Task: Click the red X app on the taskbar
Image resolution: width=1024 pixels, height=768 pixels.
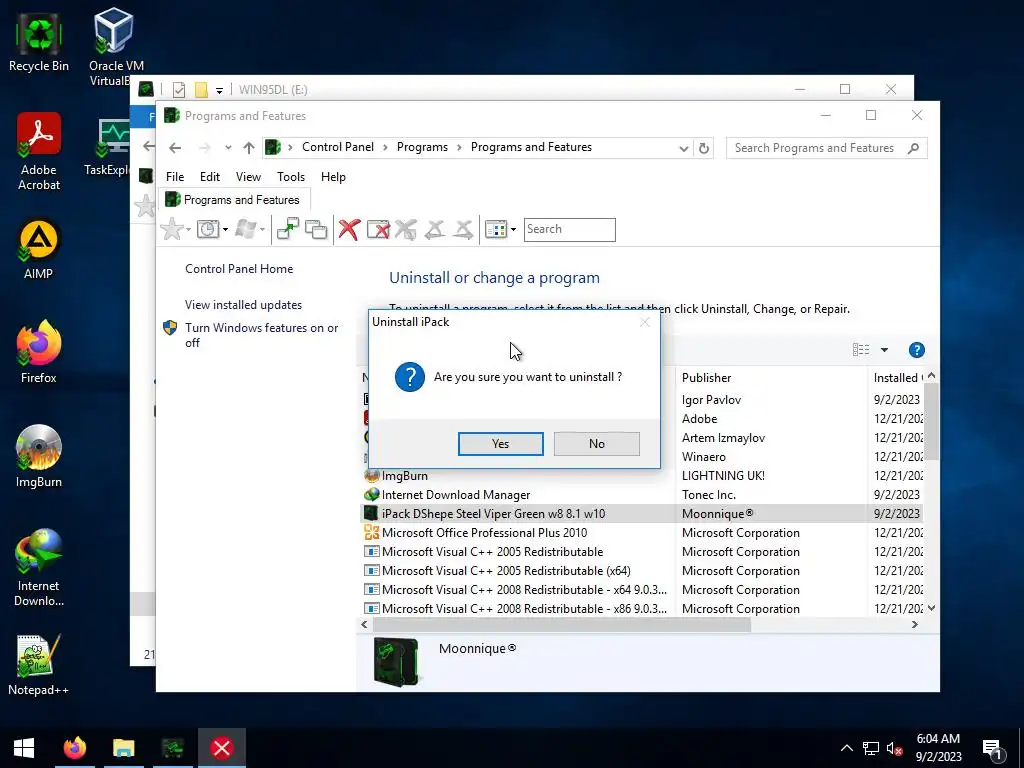Action: click(222, 748)
